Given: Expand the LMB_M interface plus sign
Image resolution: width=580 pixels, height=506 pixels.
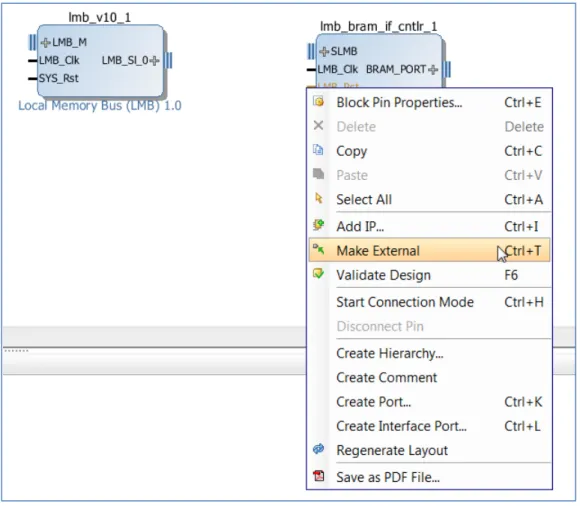Looking at the screenshot, I should (45, 43).
